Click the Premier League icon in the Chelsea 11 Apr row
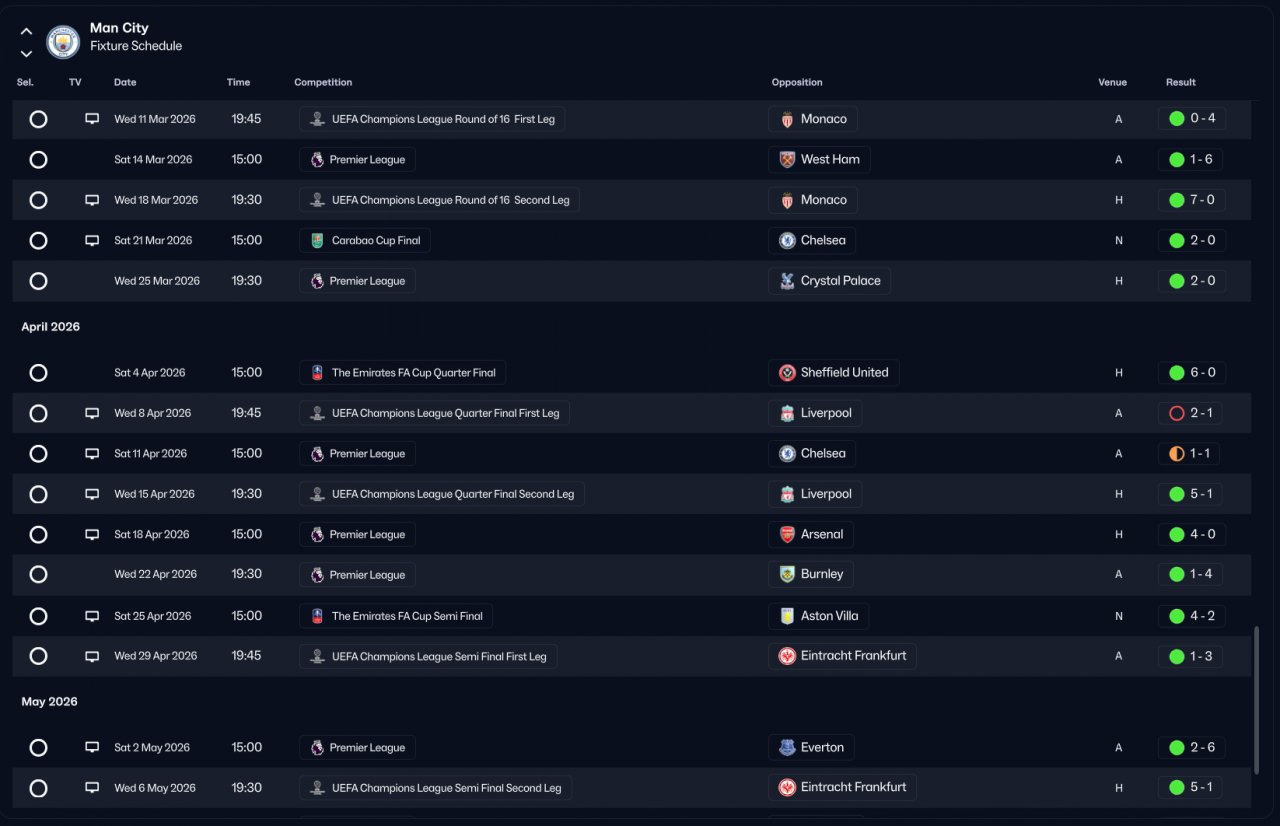This screenshot has height=826, width=1280. coord(317,454)
